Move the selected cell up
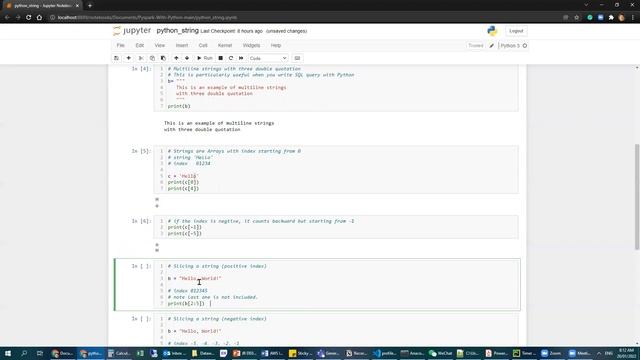The height and width of the screenshot is (360, 640). point(176,58)
